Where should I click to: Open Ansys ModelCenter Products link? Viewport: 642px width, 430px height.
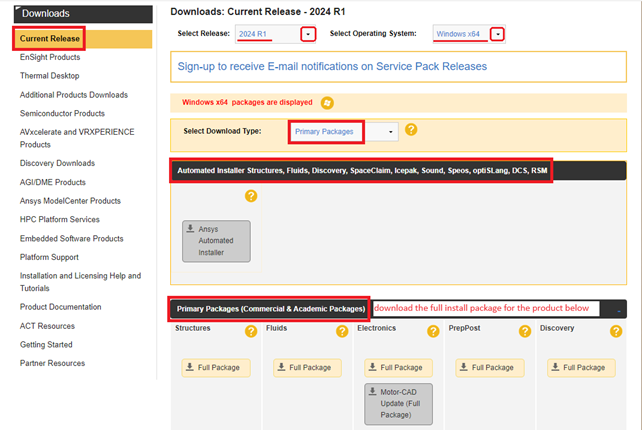70,201
